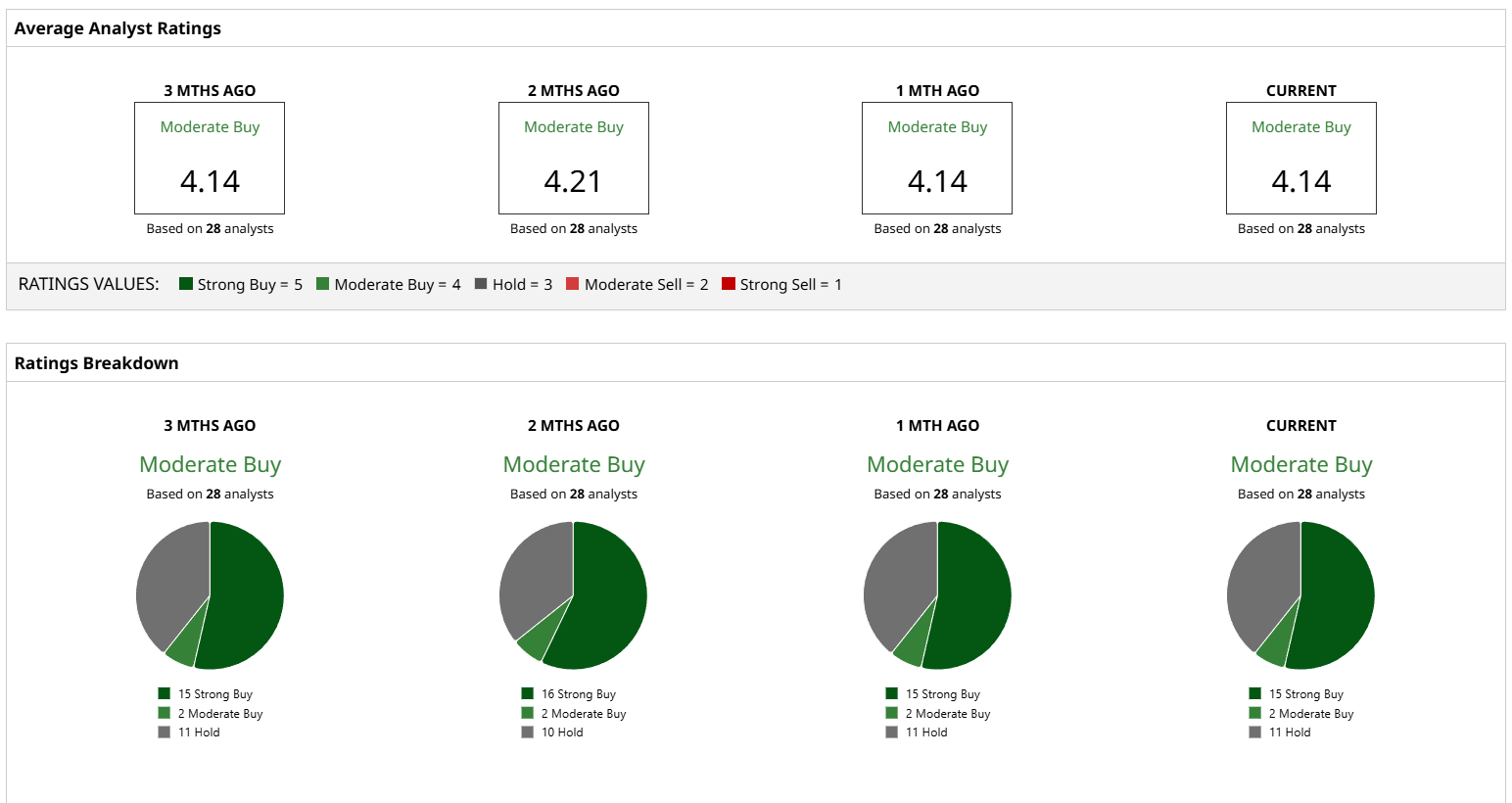Click "Moderate Buy" inside the CURRENT rating box
Screen dimensions: 1512x803
click(x=1301, y=126)
